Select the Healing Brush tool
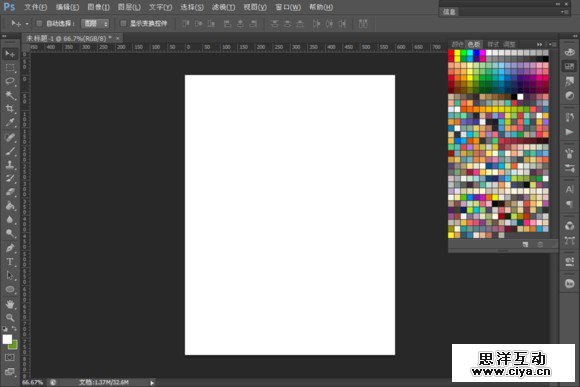This screenshot has width=580, height=387. tap(10, 137)
